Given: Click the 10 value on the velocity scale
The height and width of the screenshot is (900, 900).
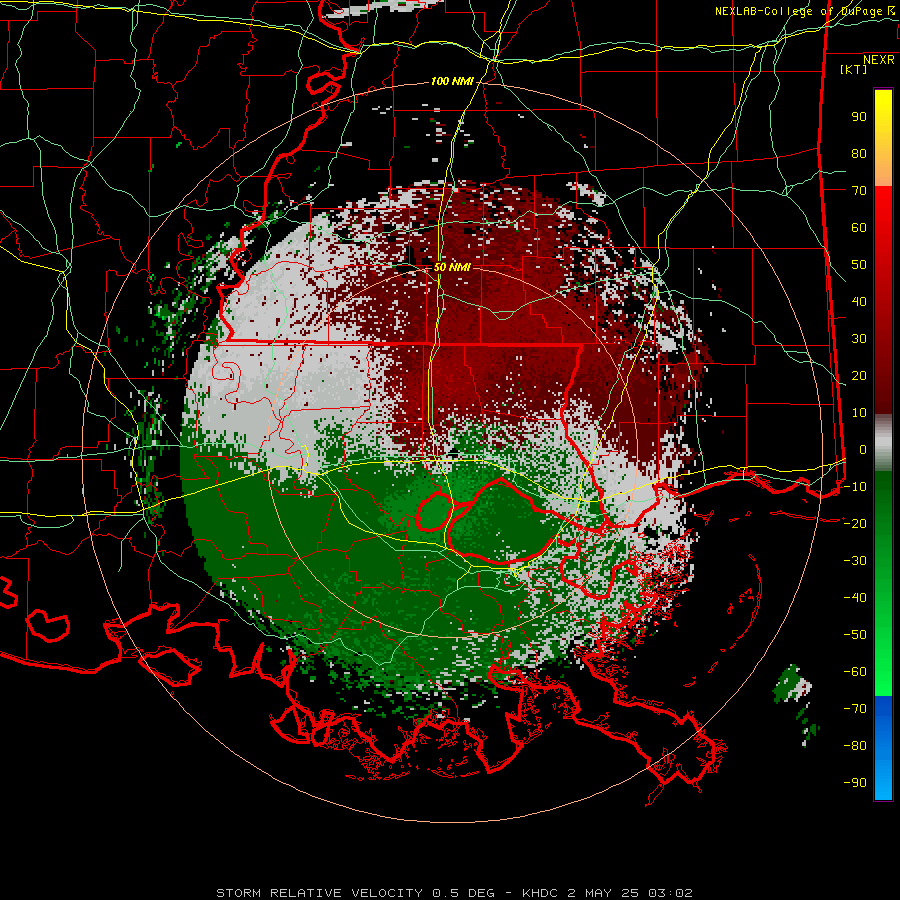Looking at the screenshot, I should 859,413.
